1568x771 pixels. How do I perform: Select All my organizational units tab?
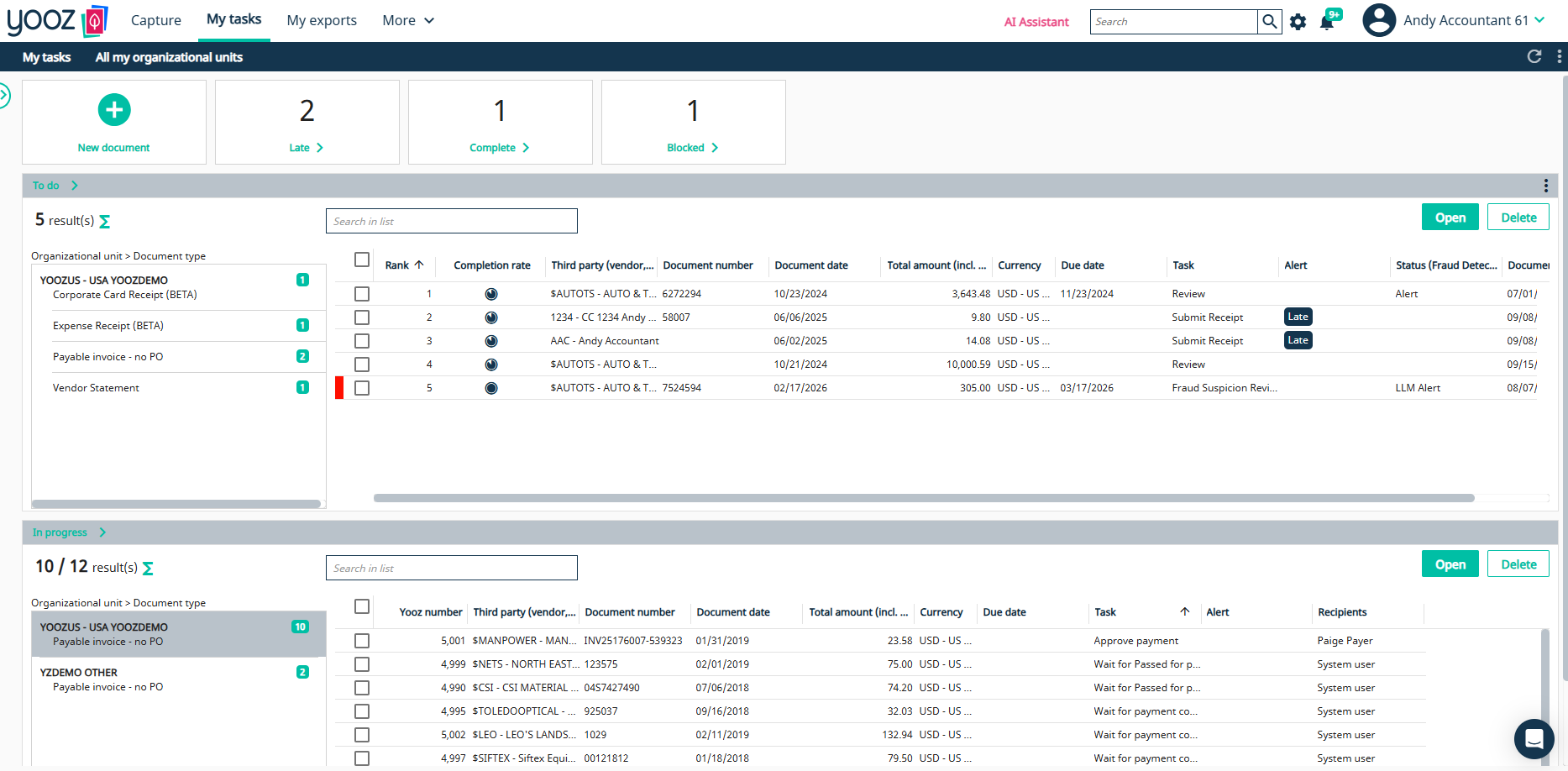pos(169,57)
